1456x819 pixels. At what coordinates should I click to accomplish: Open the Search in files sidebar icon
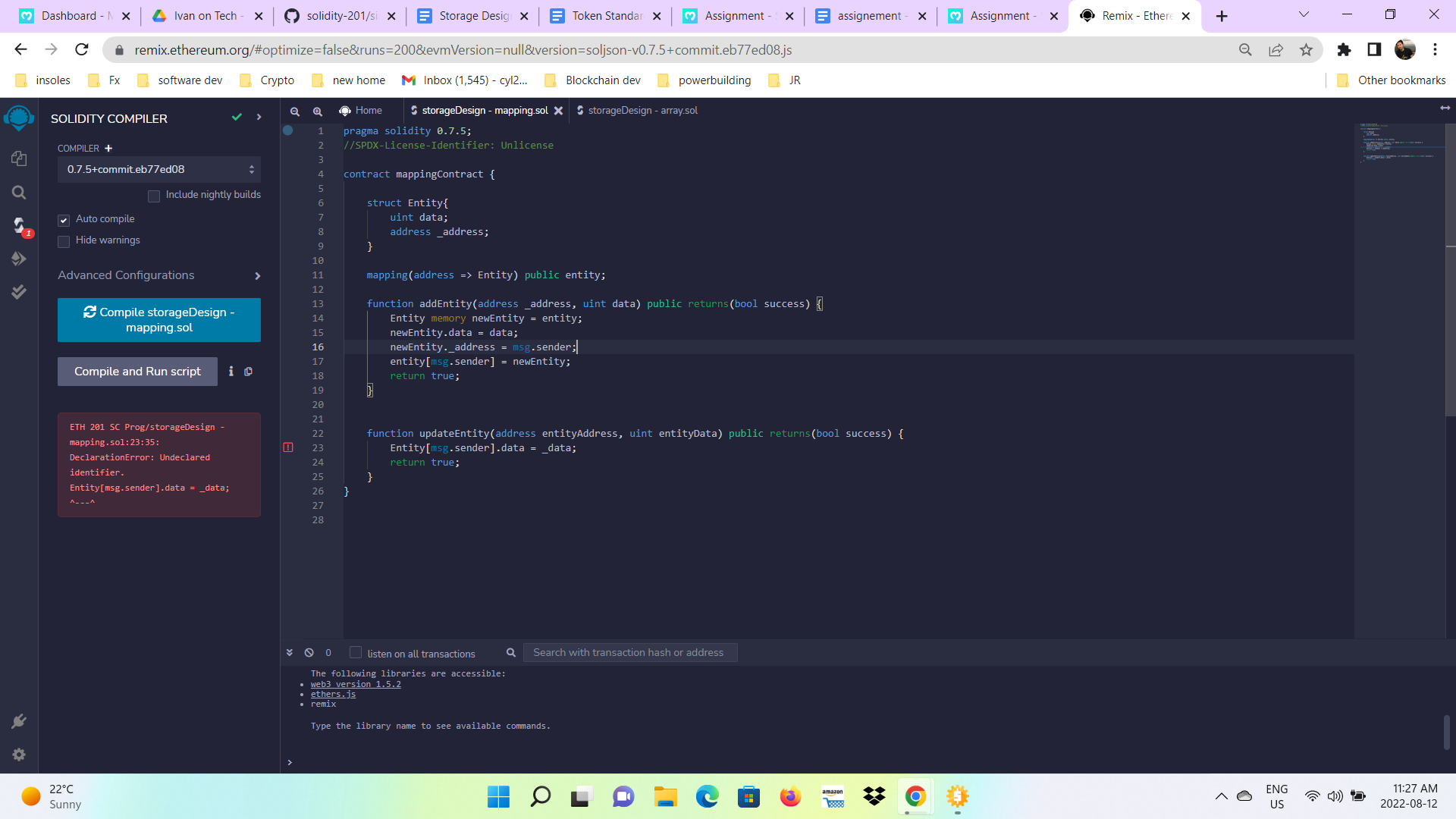[x=19, y=193]
